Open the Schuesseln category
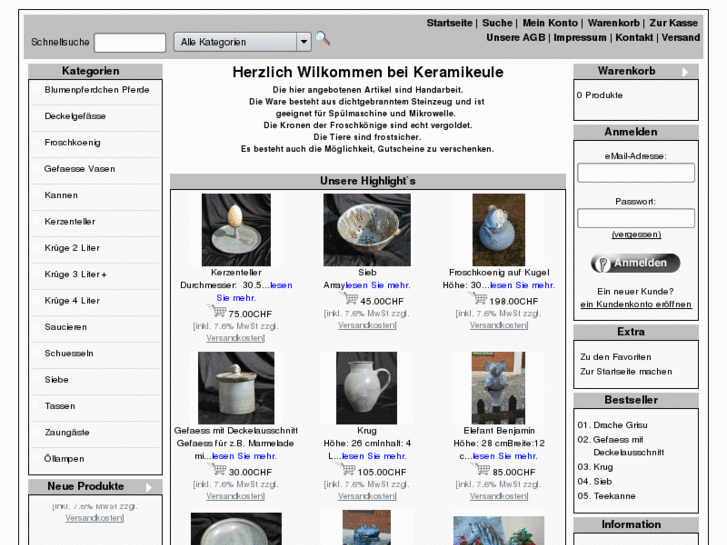 (x=69, y=353)
